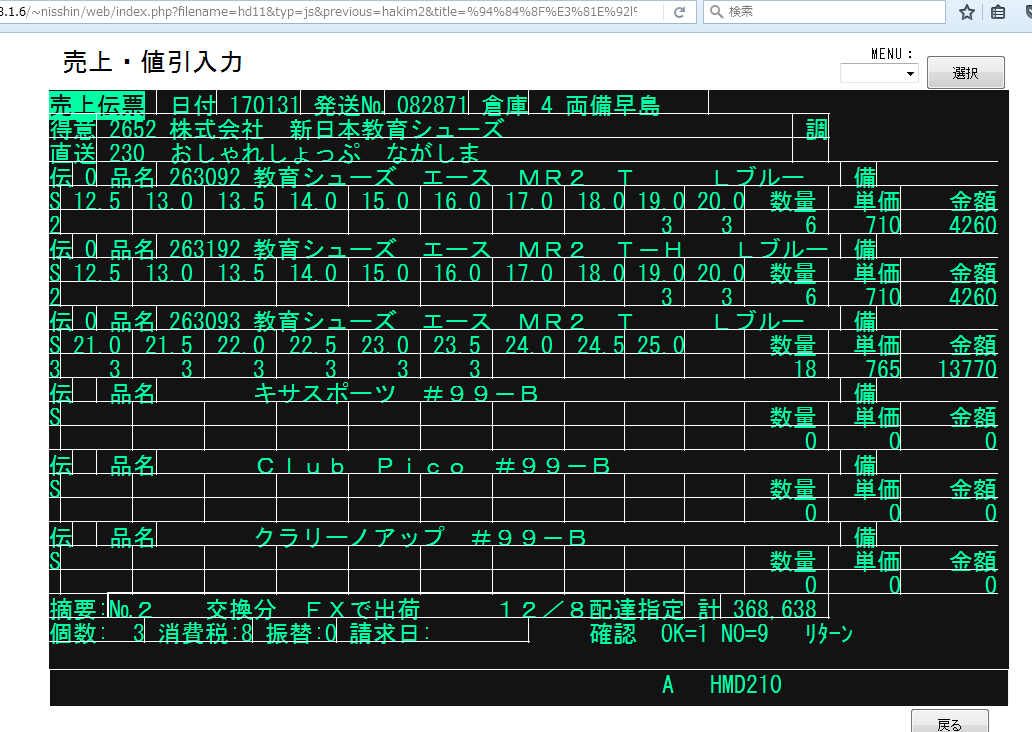Viewport: 1032px width, 732px height.
Task: Click the browser URL address bar
Action: point(330,12)
